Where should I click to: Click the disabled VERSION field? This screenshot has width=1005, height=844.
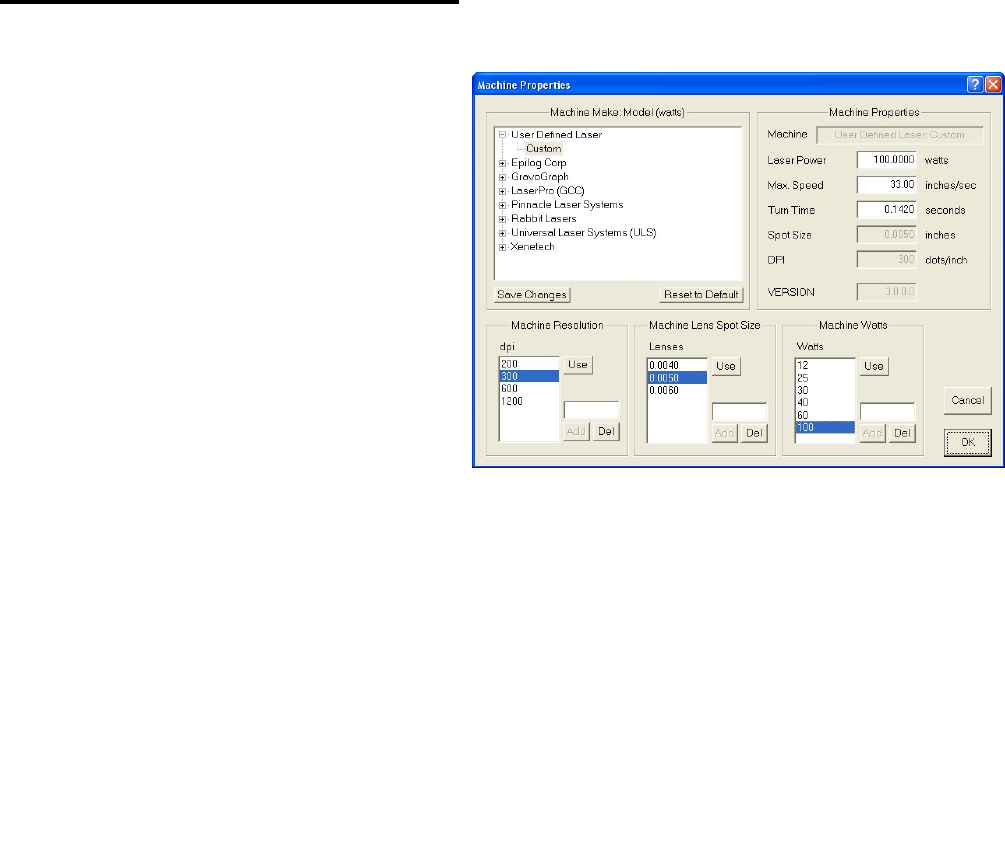886,292
